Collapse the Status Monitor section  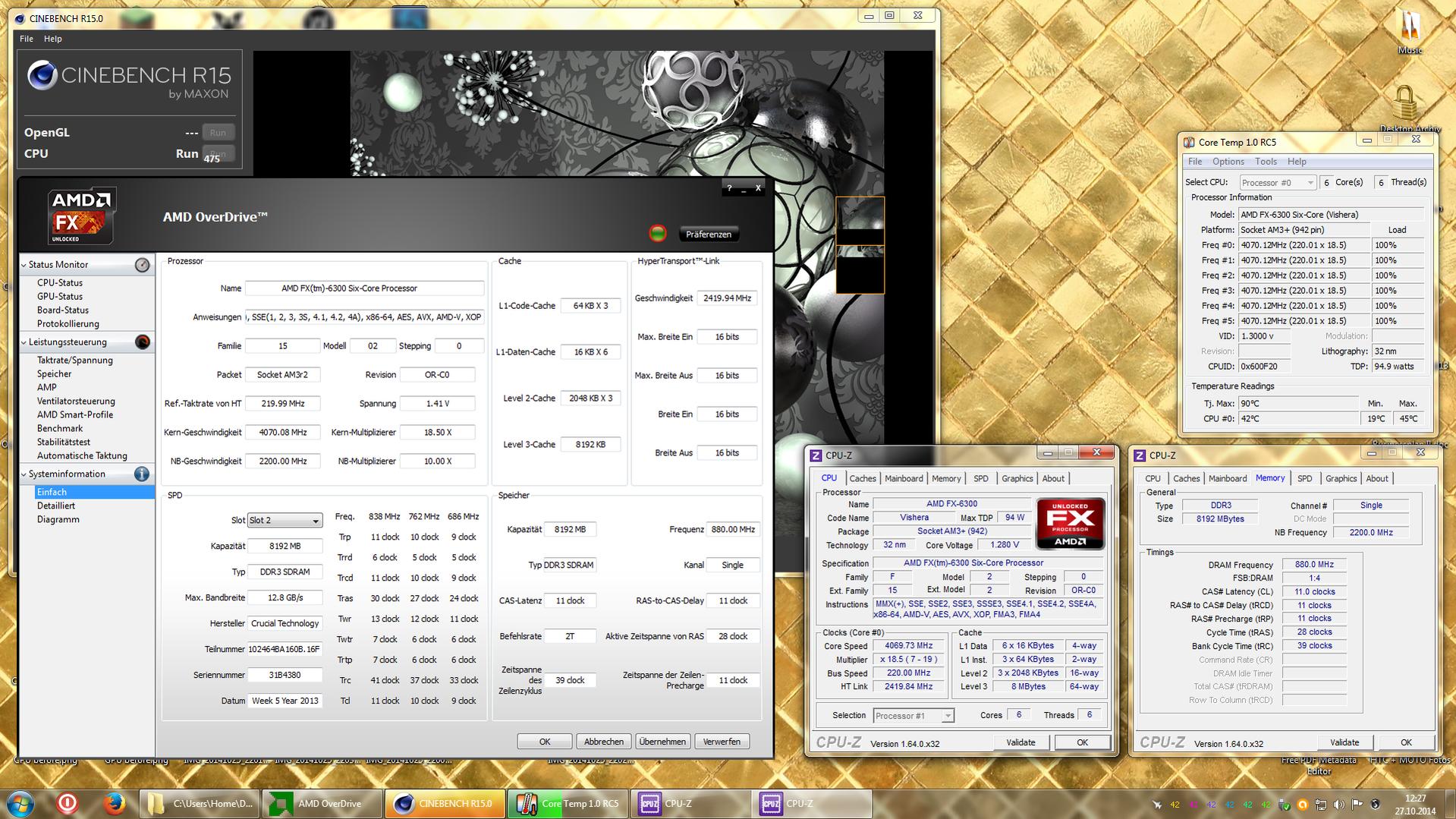(x=24, y=265)
